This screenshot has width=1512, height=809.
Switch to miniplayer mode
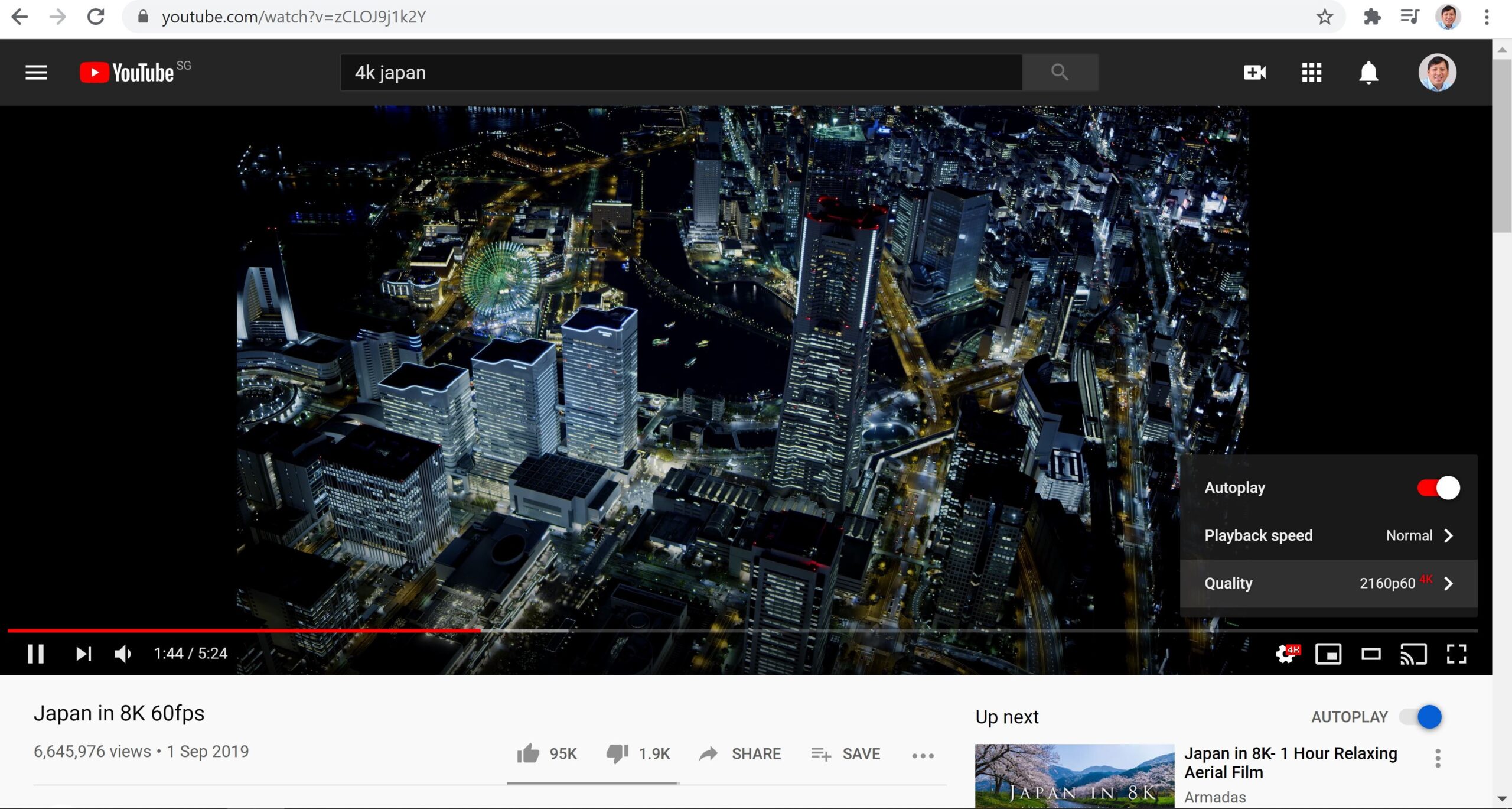(x=1329, y=654)
